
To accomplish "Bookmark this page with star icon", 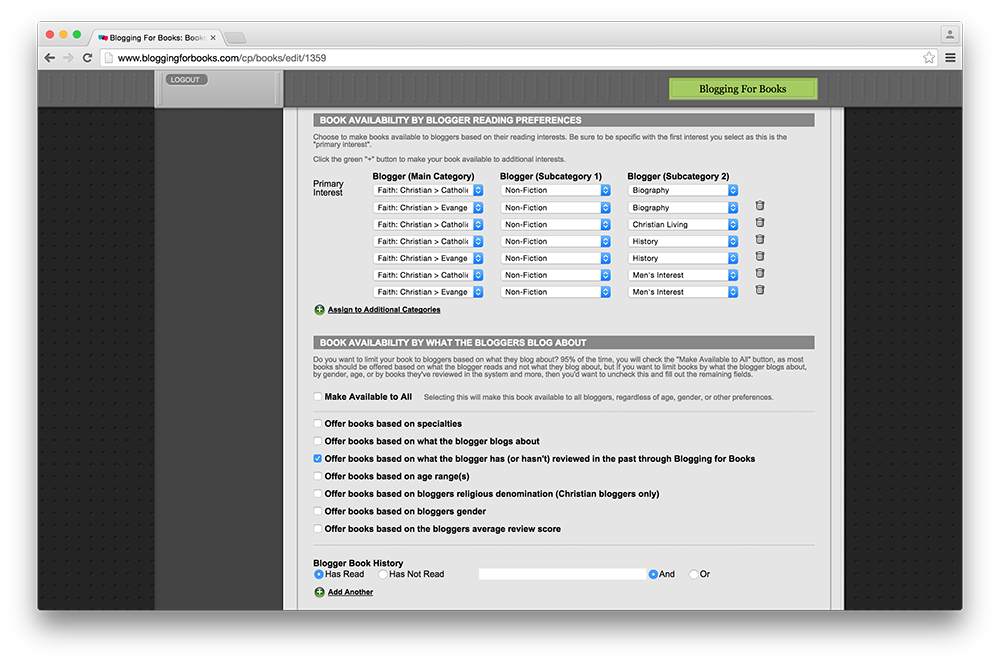I will point(929,58).
